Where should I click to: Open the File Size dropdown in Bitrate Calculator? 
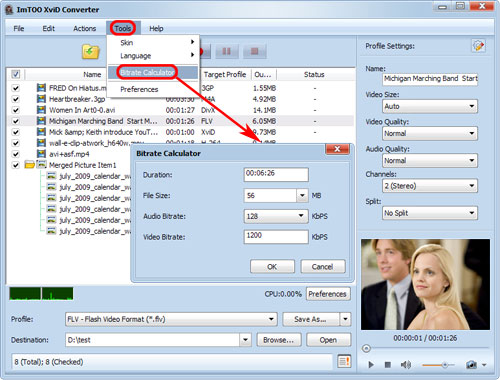(302, 195)
